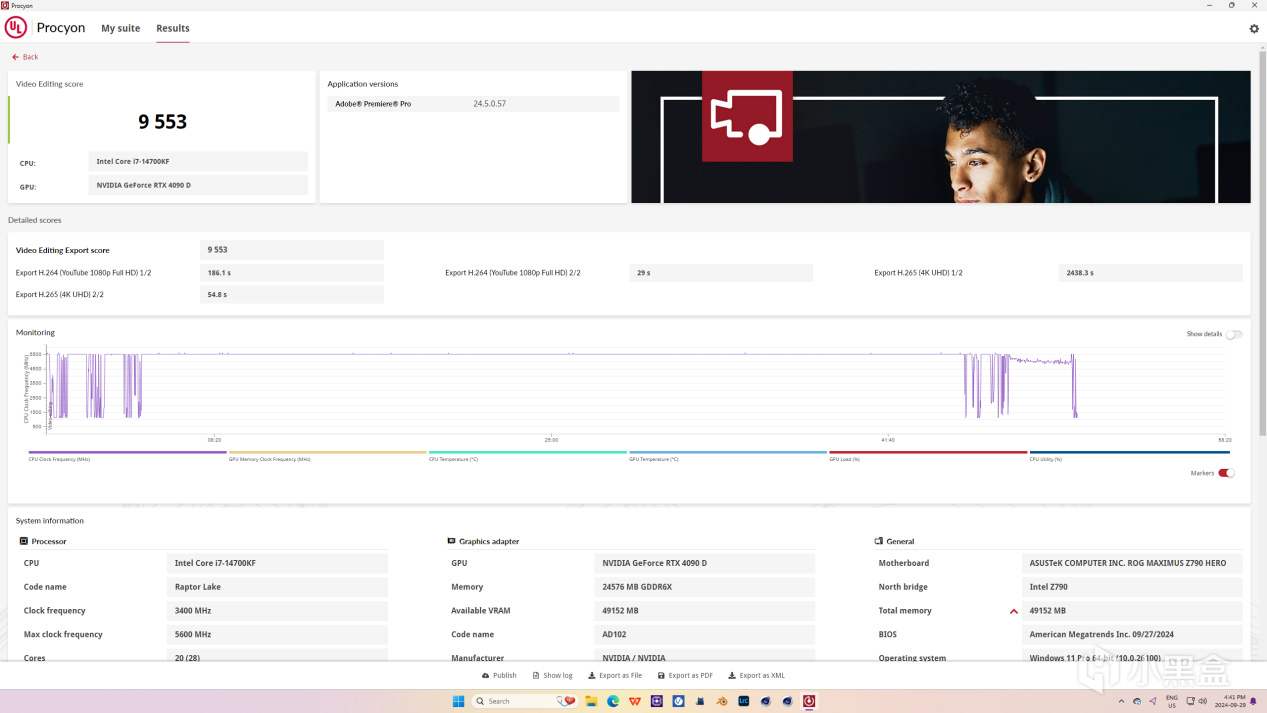This screenshot has width=1267, height=713.
Task: Open the settings gear icon
Action: click(1254, 29)
